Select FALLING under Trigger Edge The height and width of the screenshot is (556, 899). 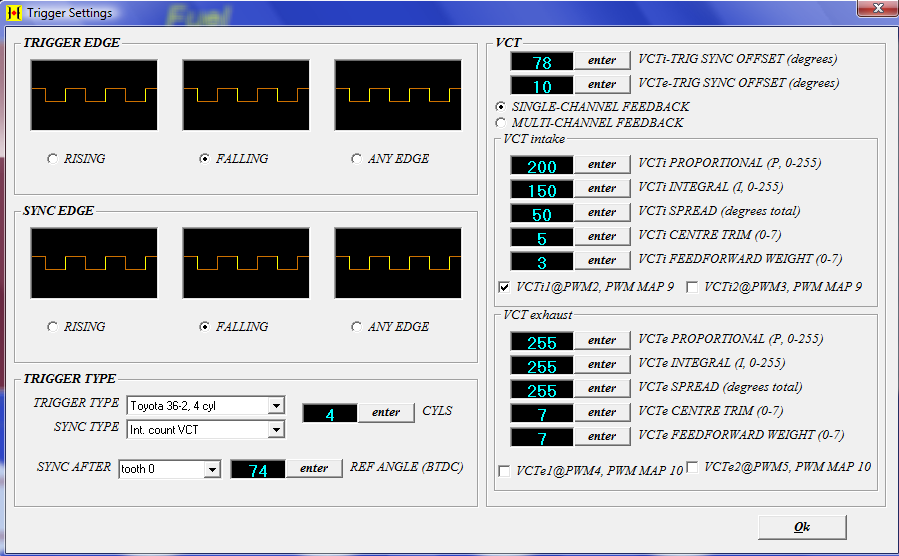204,159
